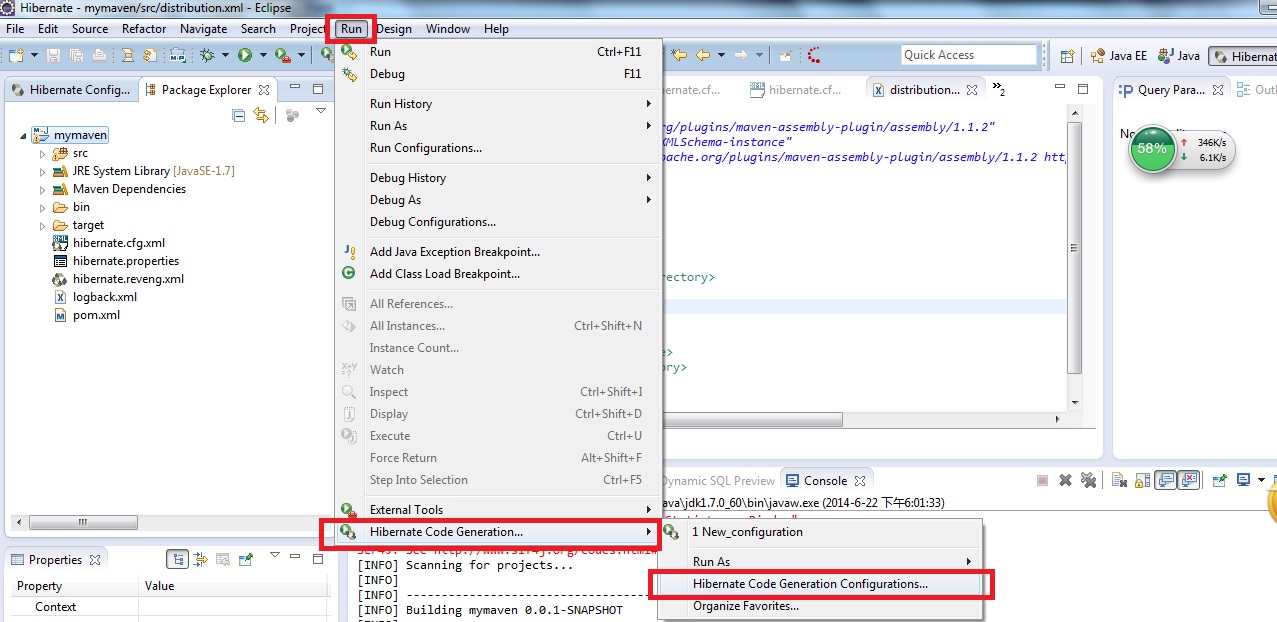The image size is (1277, 622).
Task: Click the Remove Launch console icon
Action: [1065, 481]
